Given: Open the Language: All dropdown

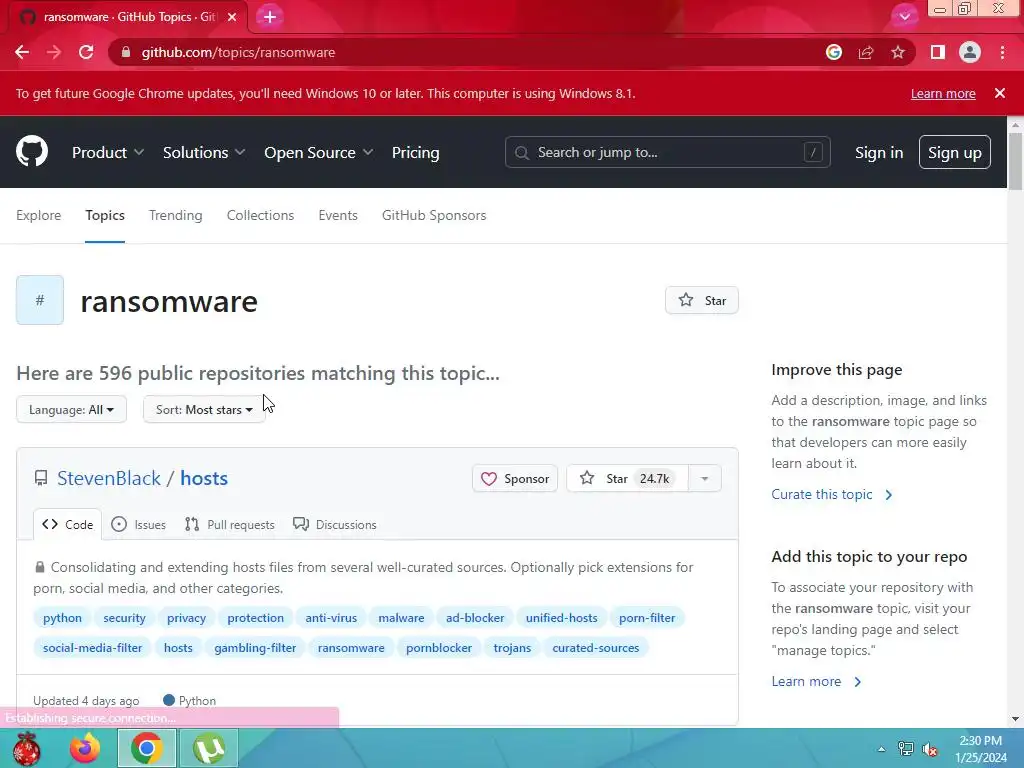Looking at the screenshot, I should (71, 409).
